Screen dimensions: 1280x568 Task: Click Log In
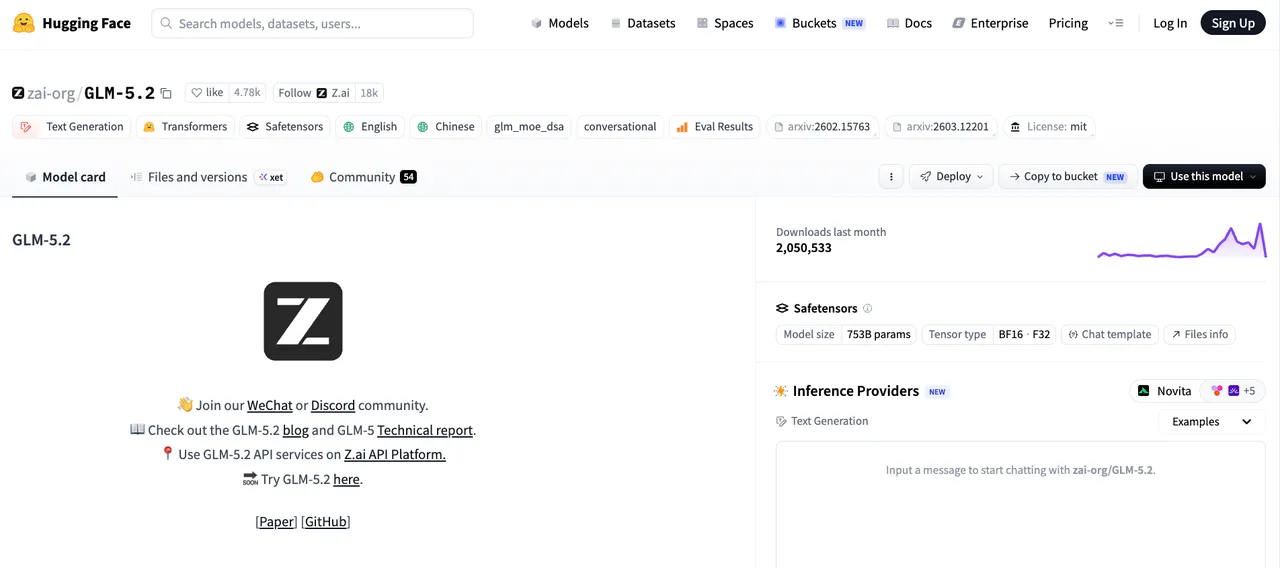[1170, 23]
